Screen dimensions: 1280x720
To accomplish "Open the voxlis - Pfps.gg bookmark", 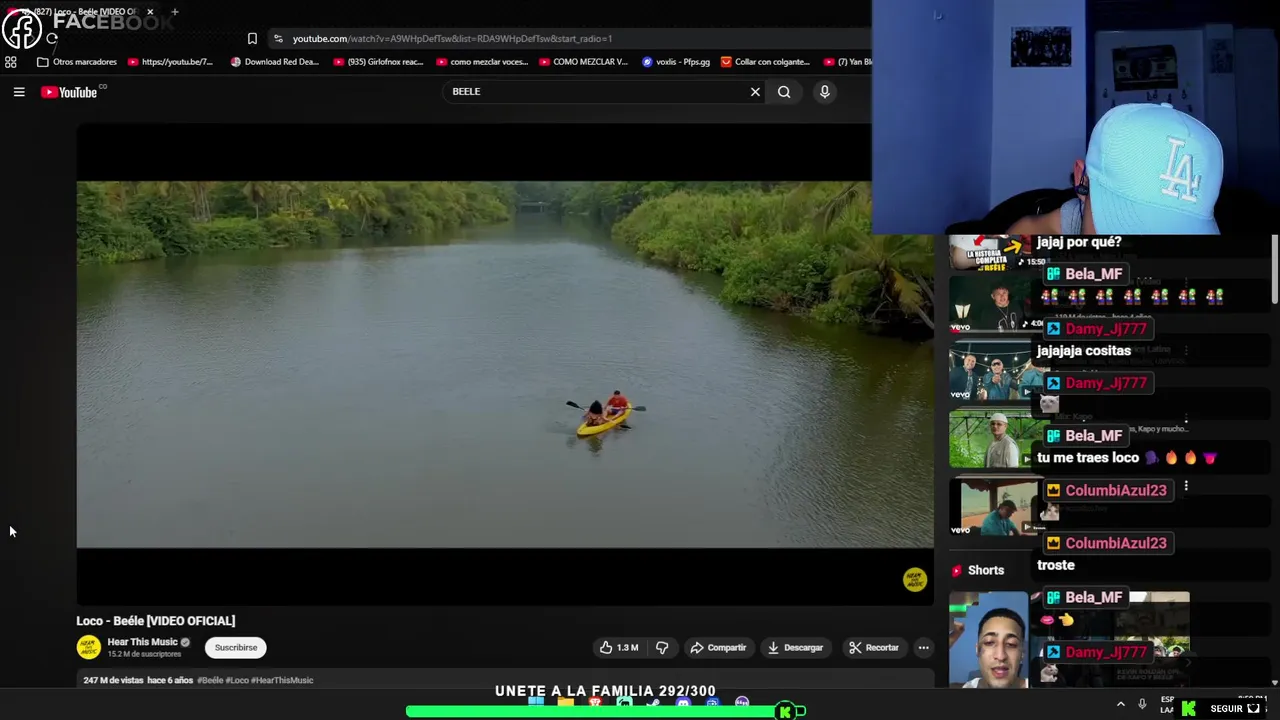I will tap(676, 62).
